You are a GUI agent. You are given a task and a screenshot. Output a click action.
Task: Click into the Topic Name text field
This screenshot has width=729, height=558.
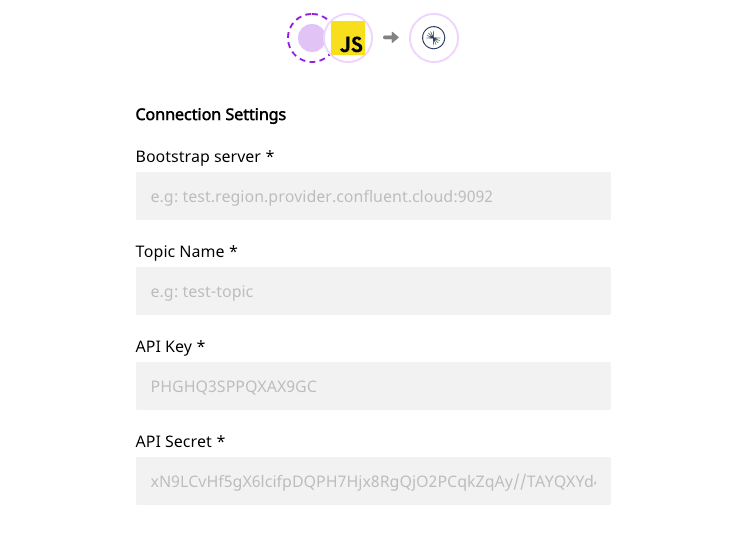click(373, 291)
